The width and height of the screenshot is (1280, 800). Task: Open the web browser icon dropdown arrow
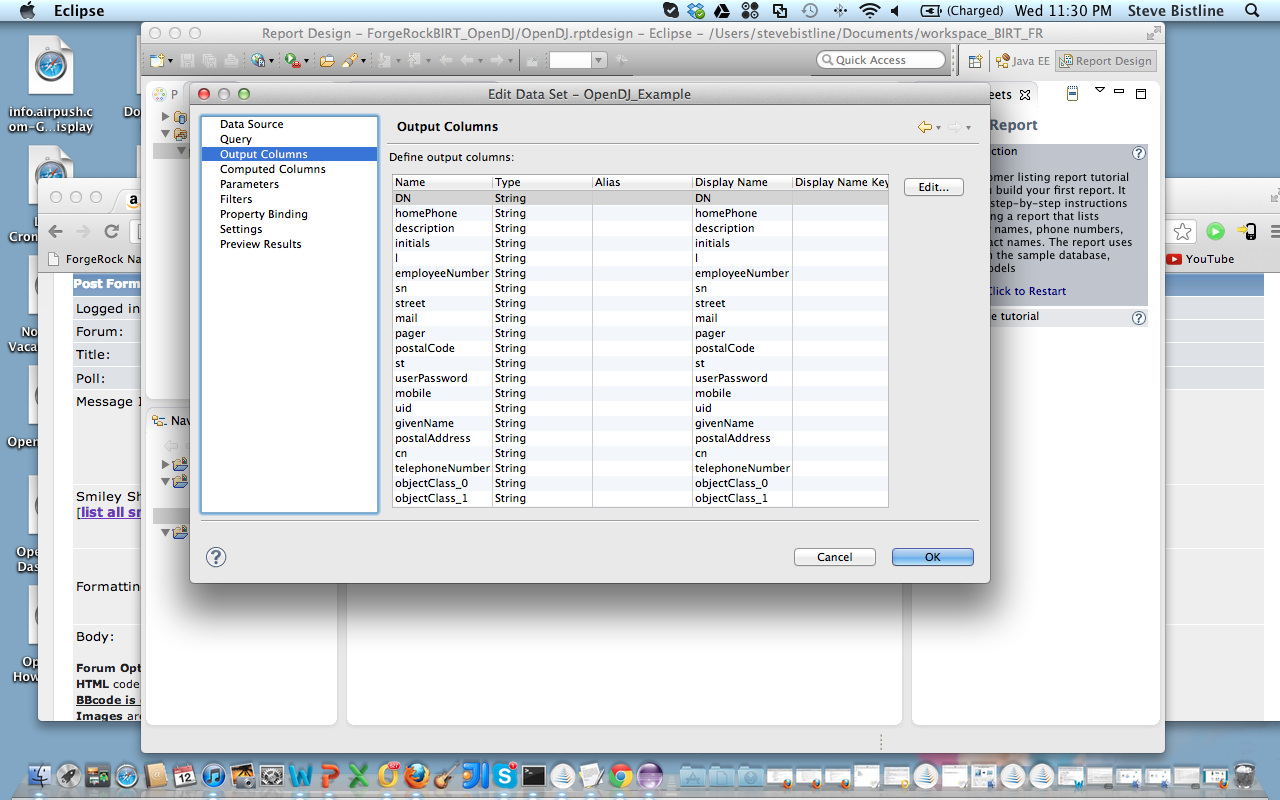coord(272,61)
